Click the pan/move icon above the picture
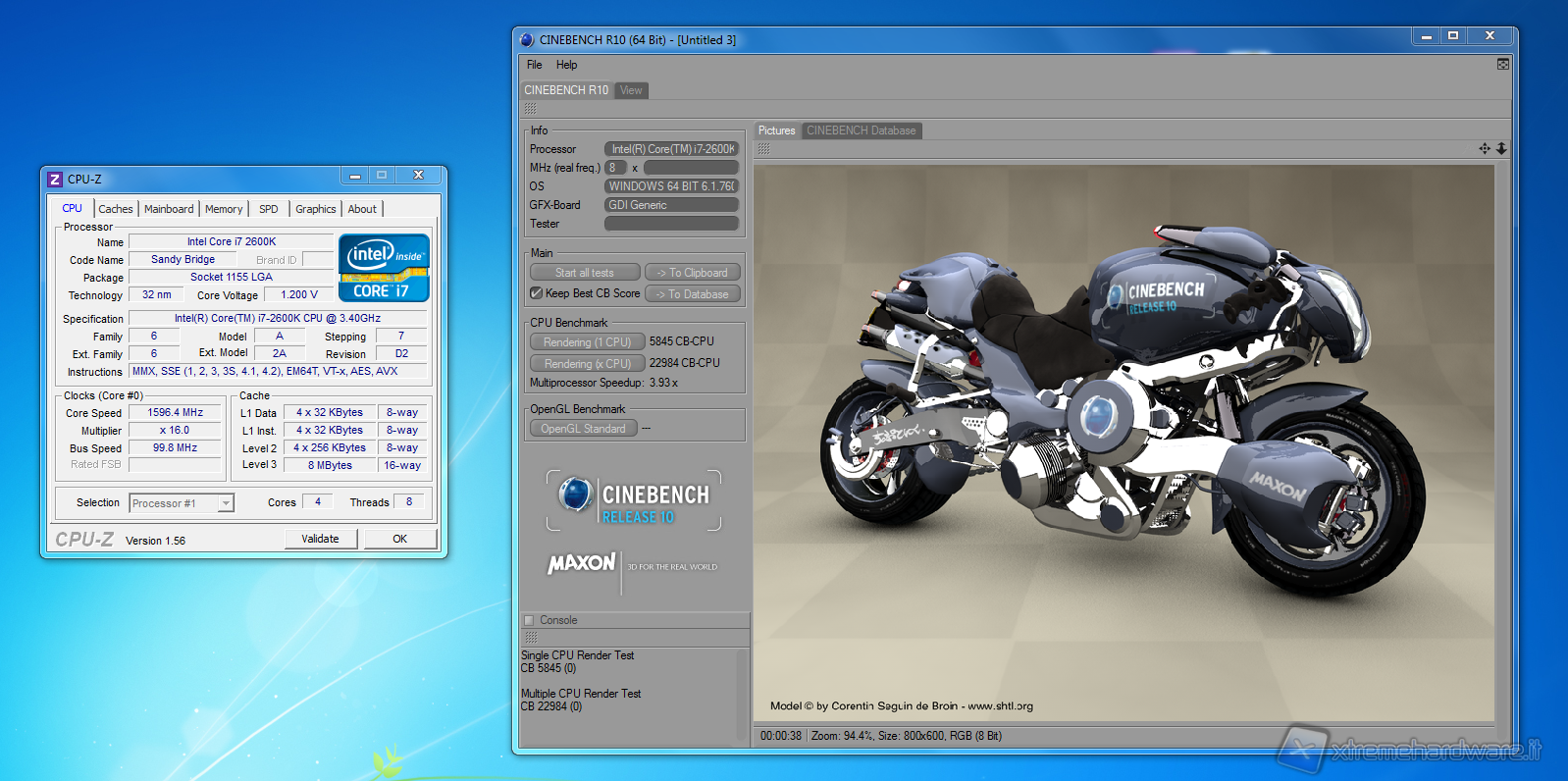Screen dimensions: 1568x781 pyautogui.click(x=1485, y=148)
